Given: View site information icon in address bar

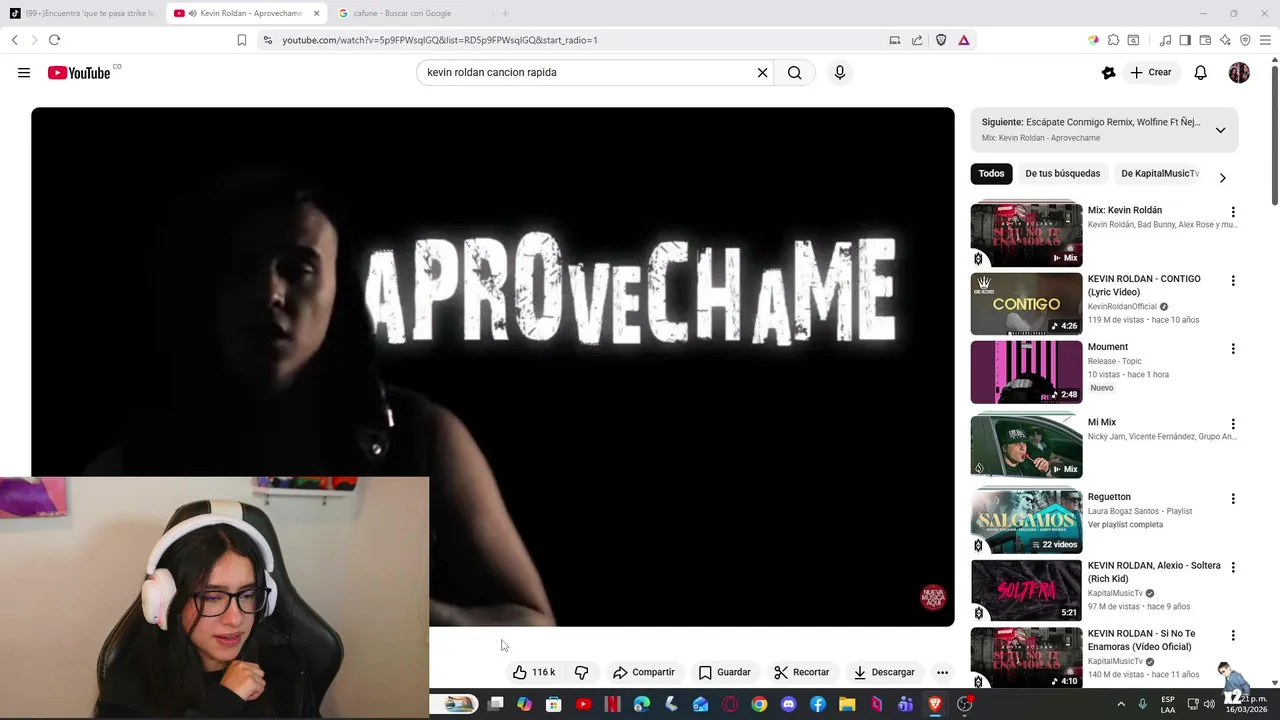Looking at the screenshot, I should (267, 40).
